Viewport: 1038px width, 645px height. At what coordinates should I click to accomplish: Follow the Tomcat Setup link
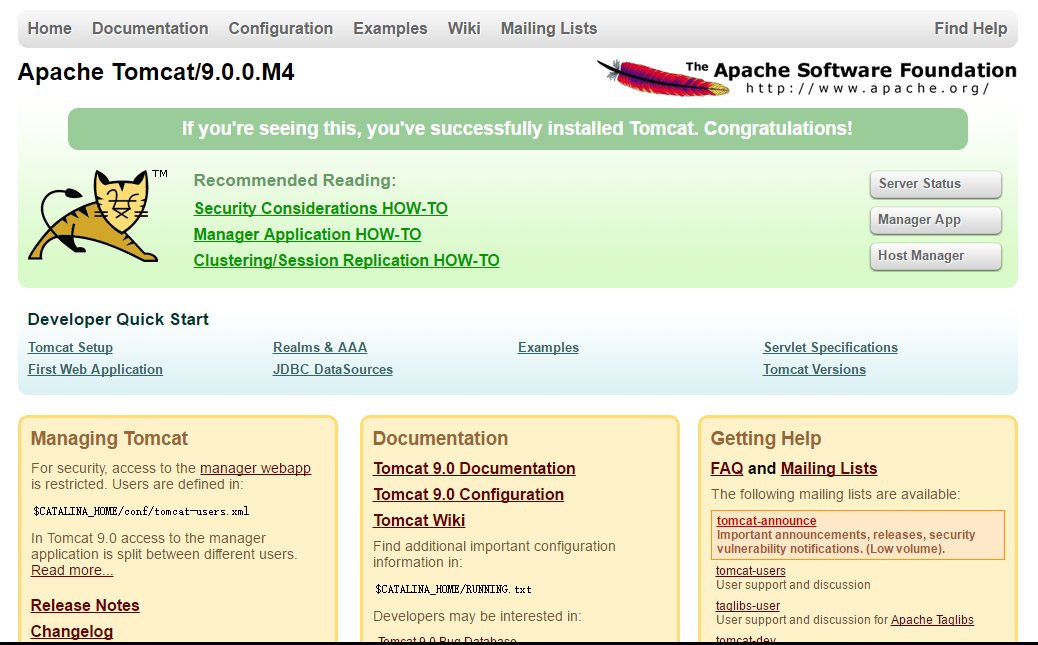pos(70,348)
